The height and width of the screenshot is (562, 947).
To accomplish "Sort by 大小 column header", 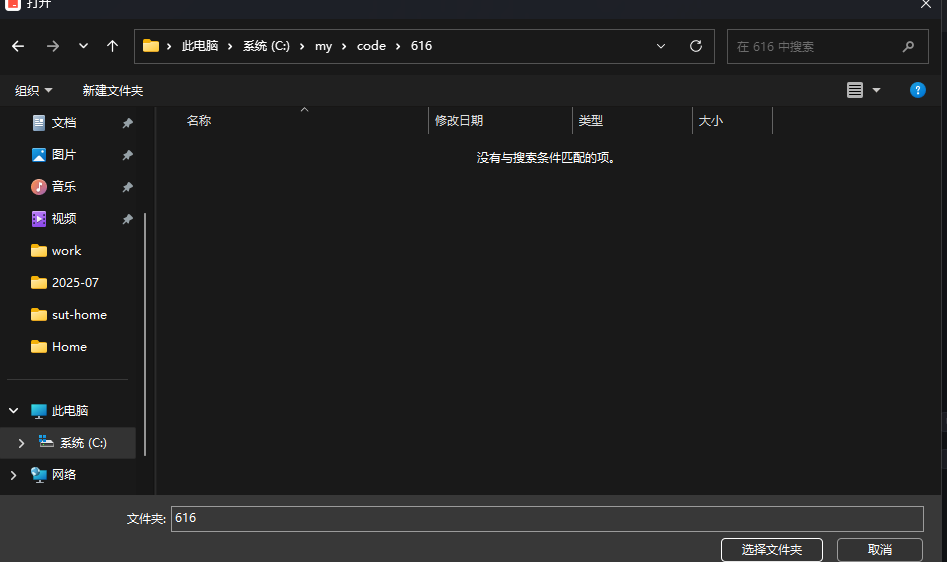I will [711, 121].
